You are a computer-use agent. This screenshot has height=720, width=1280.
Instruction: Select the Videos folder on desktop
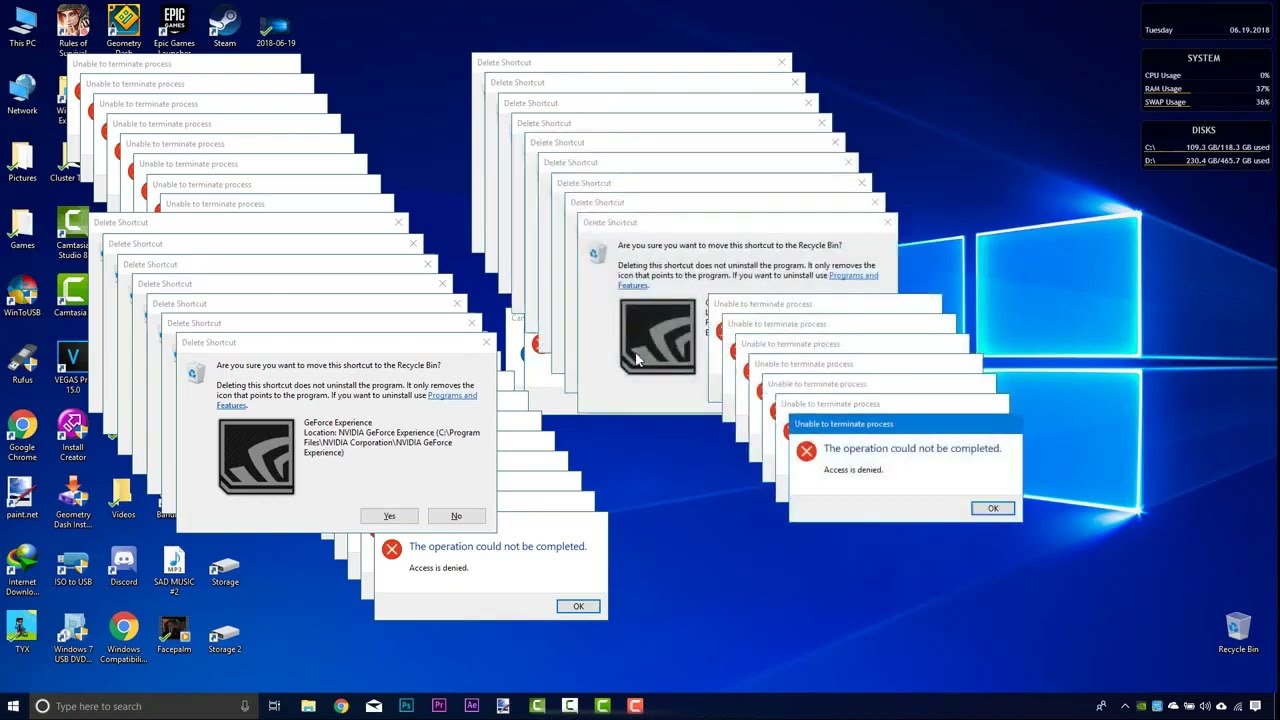click(x=124, y=497)
